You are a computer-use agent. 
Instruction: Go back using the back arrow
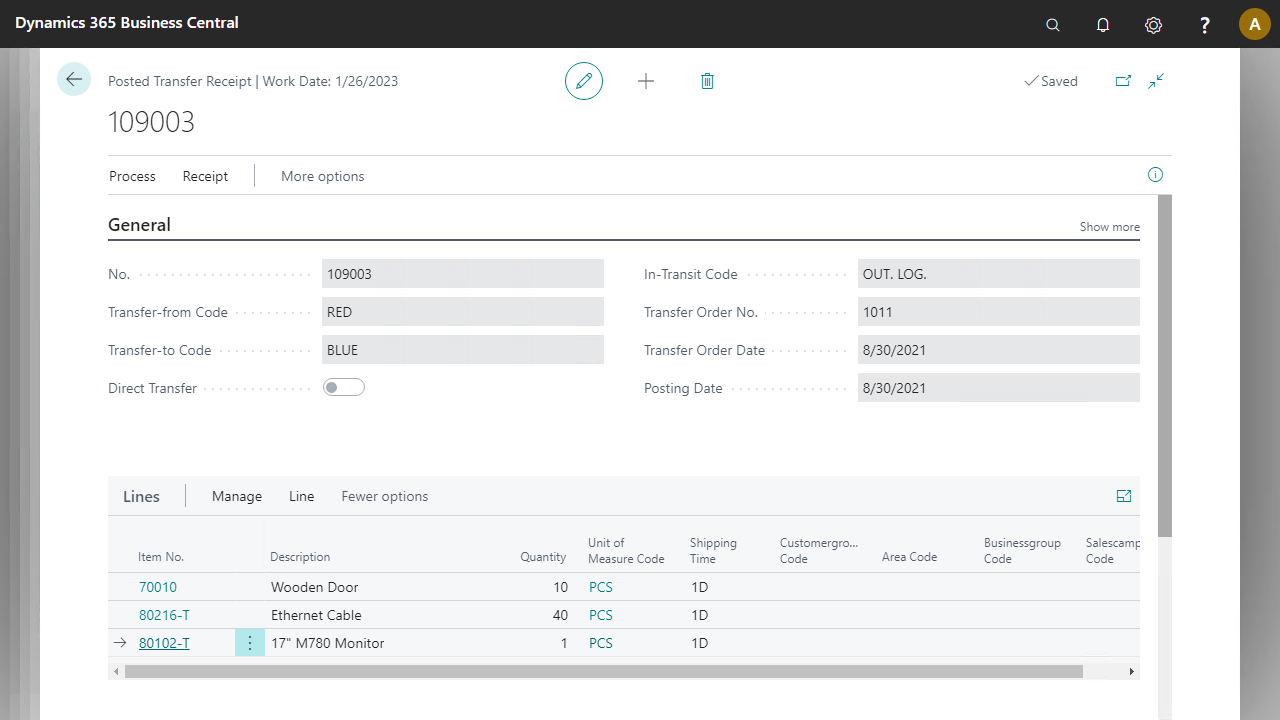coord(74,79)
